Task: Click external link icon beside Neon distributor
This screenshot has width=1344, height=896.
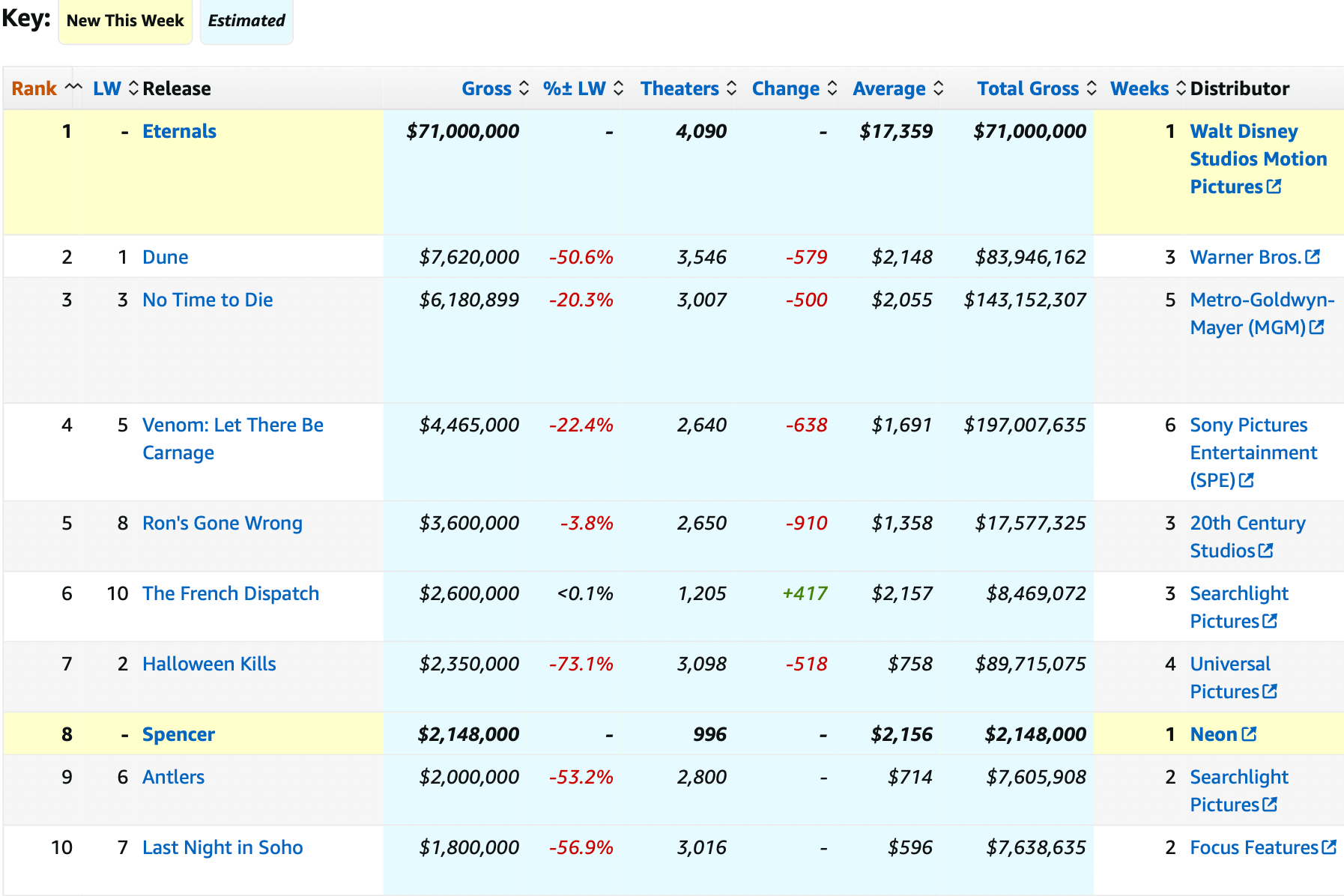Action: click(1249, 734)
